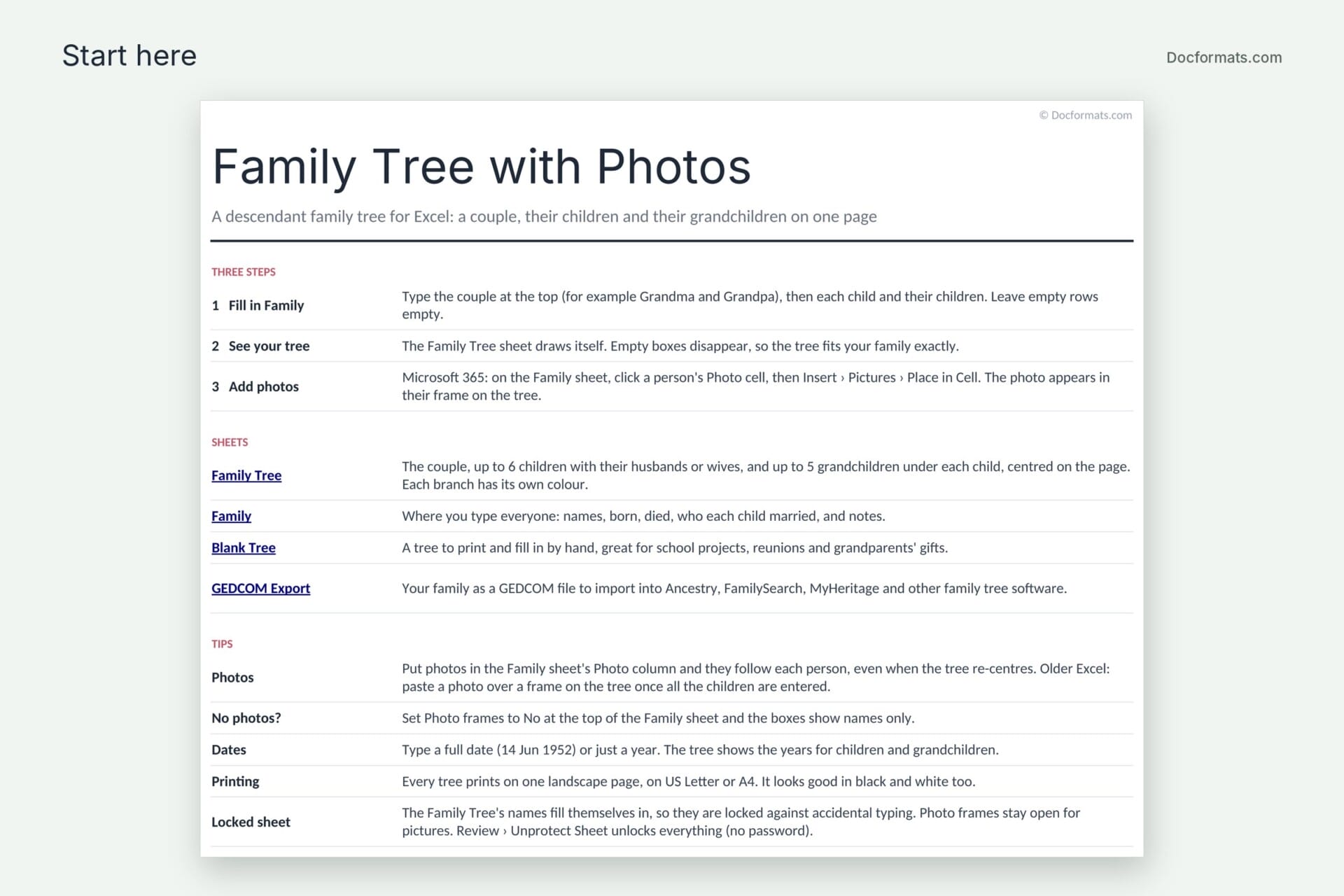Click the 'Every tree prints on one landscape page' text
The width and height of the screenshot is (1344, 896).
[688, 781]
